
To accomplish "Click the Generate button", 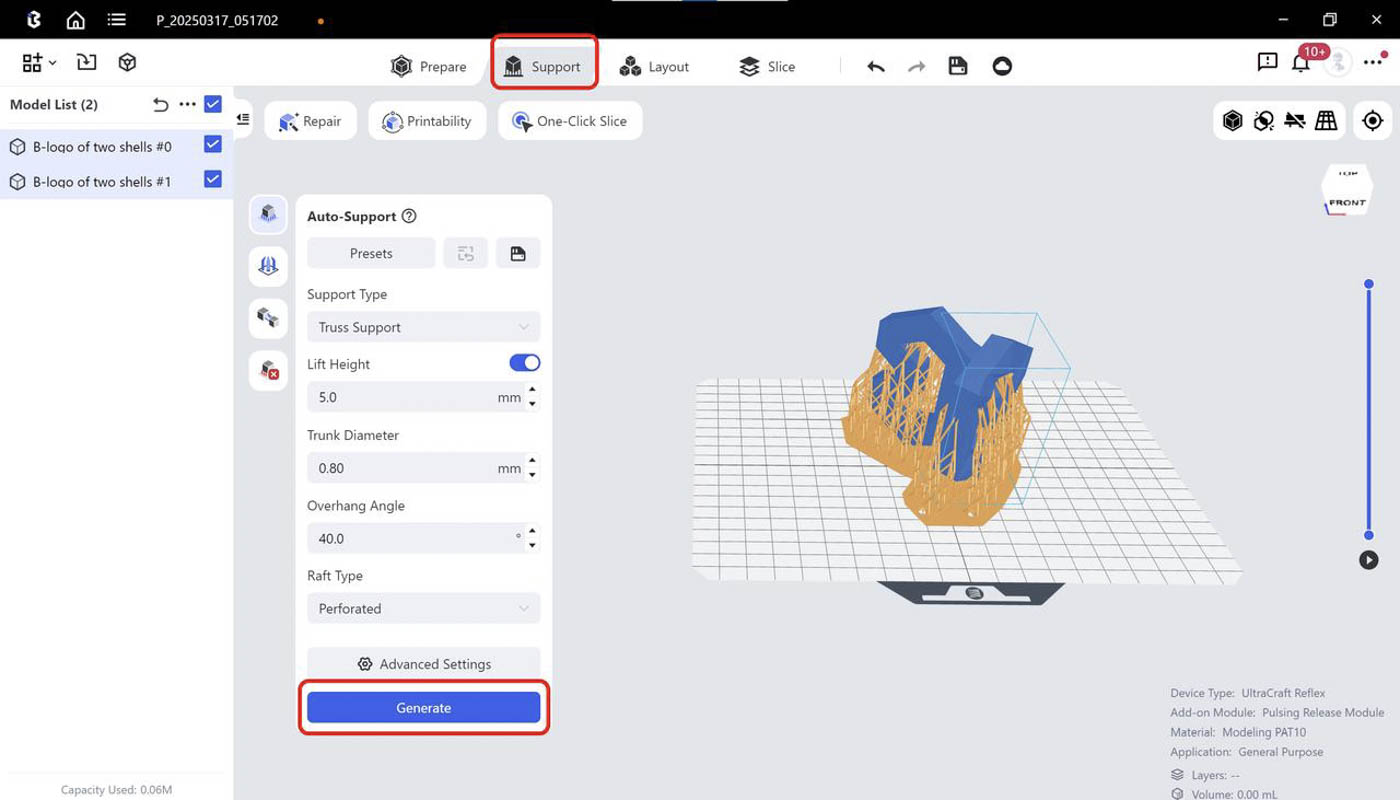I will coord(423,707).
